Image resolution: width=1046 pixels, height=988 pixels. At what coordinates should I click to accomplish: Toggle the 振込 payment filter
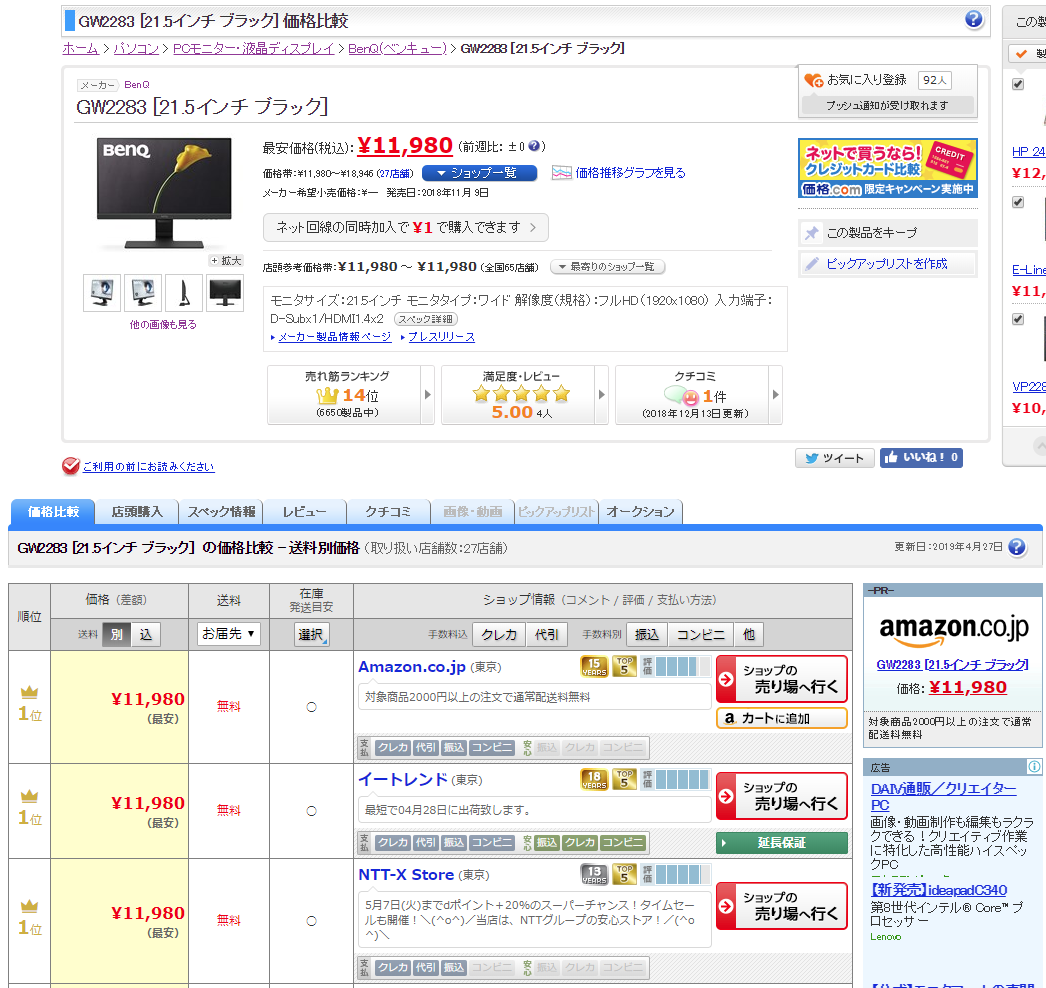point(647,634)
